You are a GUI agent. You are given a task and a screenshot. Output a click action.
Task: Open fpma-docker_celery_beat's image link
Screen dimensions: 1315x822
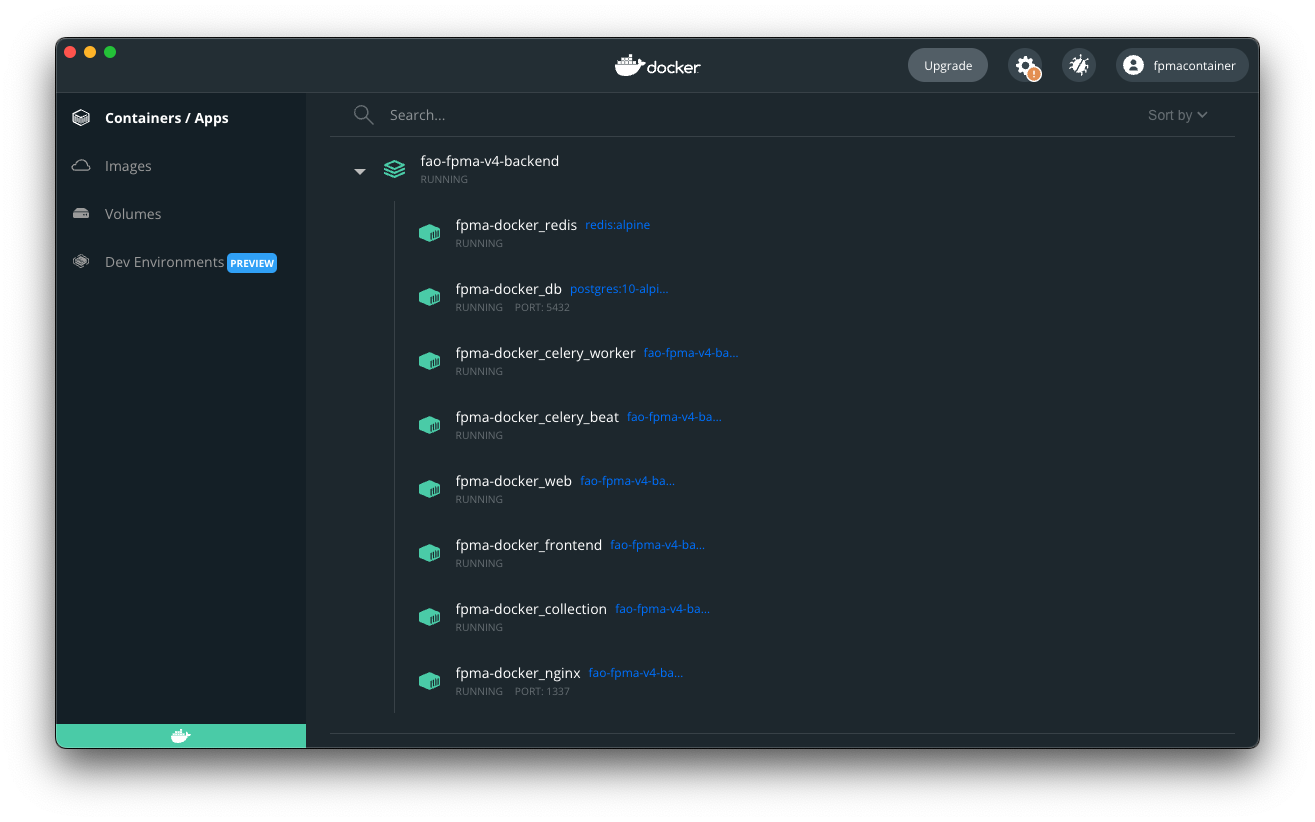pos(674,417)
